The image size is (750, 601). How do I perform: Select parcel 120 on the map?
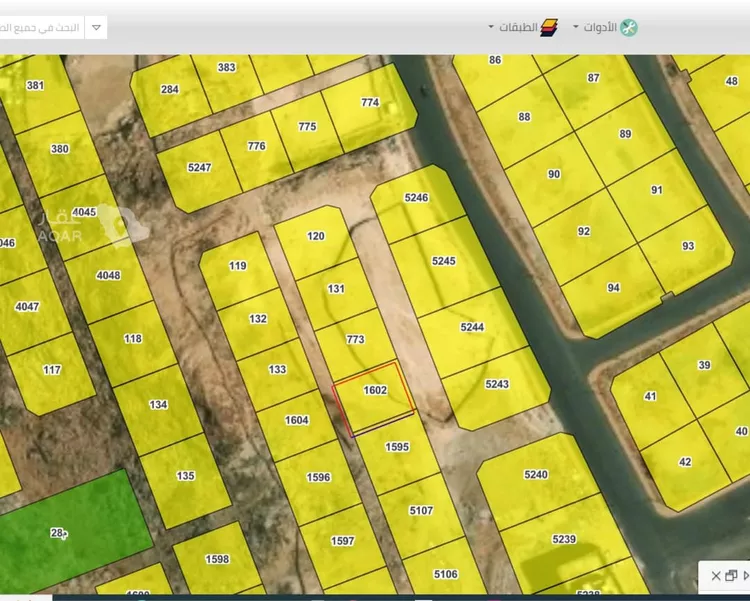(x=316, y=242)
